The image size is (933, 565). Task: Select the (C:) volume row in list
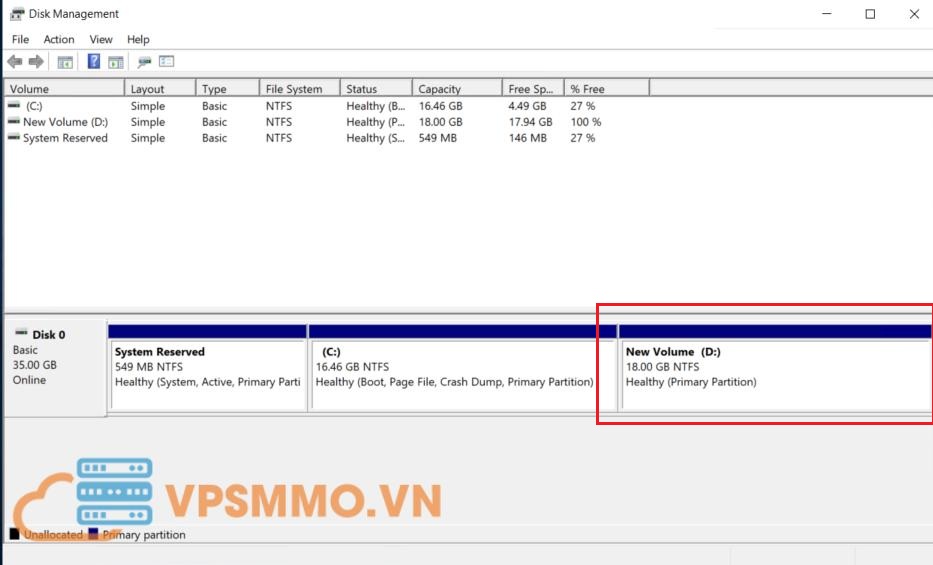point(34,106)
